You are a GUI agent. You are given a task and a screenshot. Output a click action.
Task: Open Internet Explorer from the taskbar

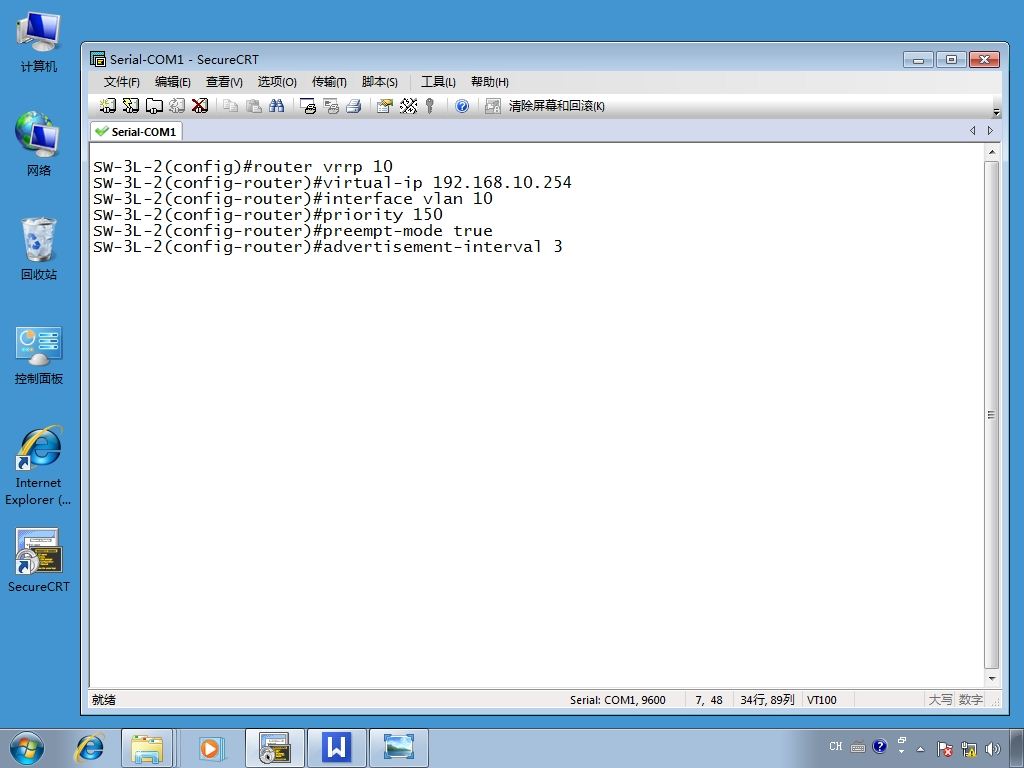[x=89, y=748]
